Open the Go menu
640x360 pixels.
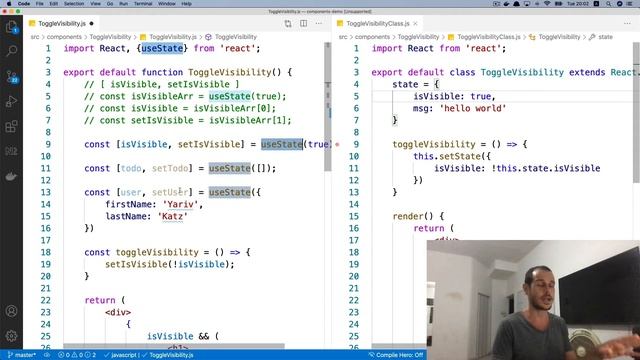click(x=110, y=4)
